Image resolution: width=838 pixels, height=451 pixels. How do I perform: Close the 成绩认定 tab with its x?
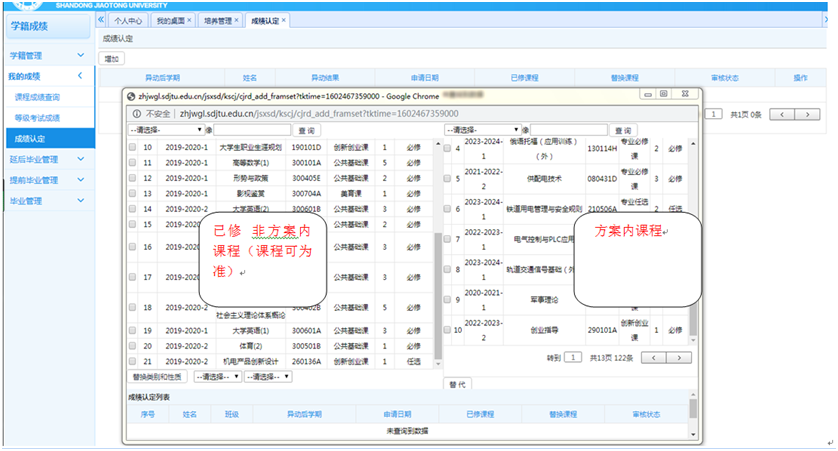pyautogui.click(x=284, y=20)
